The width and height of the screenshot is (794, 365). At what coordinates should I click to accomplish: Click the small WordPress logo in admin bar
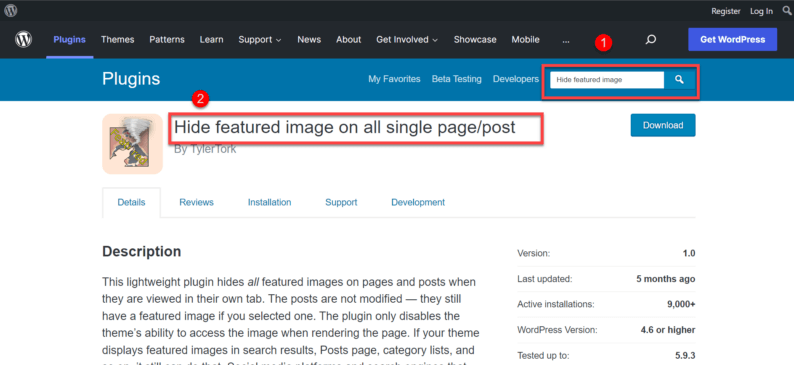11,10
